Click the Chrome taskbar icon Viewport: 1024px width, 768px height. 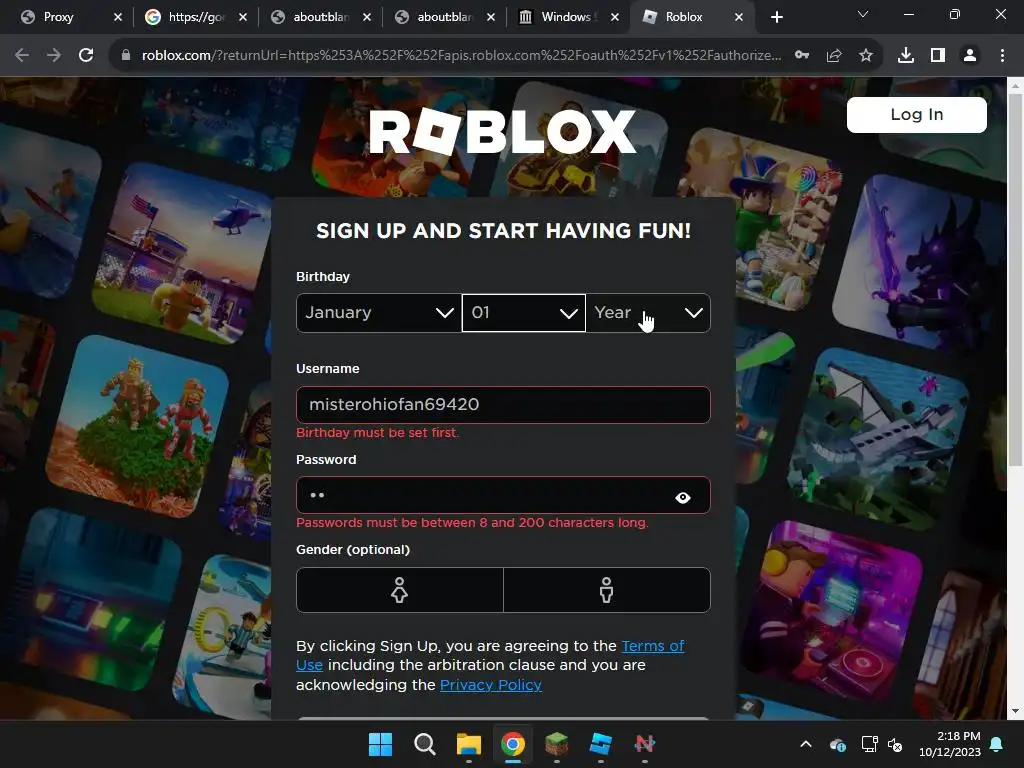[x=513, y=744]
